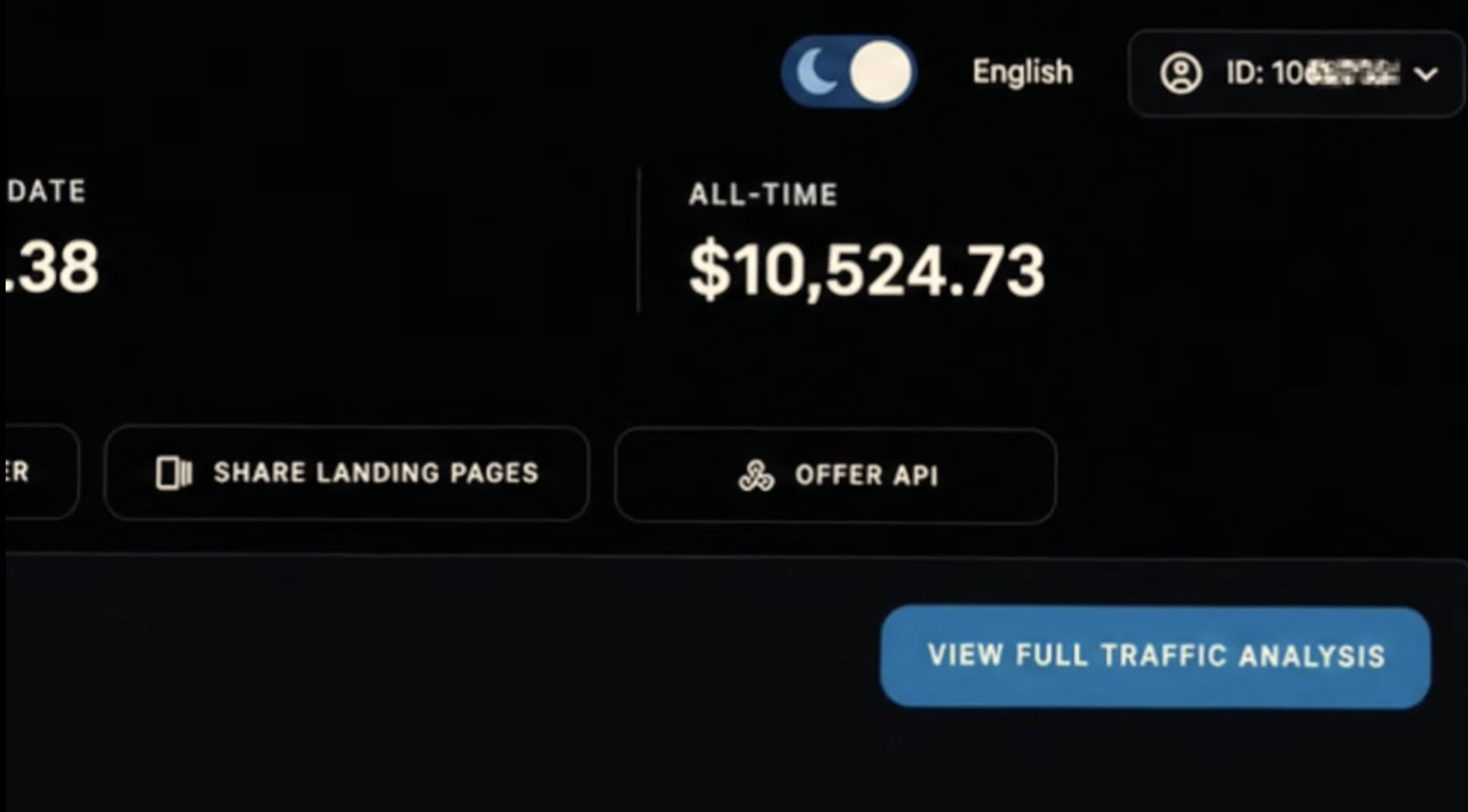Screen dimensions: 1468x812
Task: Click the vertical divider between earnings stats
Action: [x=638, y=241]
